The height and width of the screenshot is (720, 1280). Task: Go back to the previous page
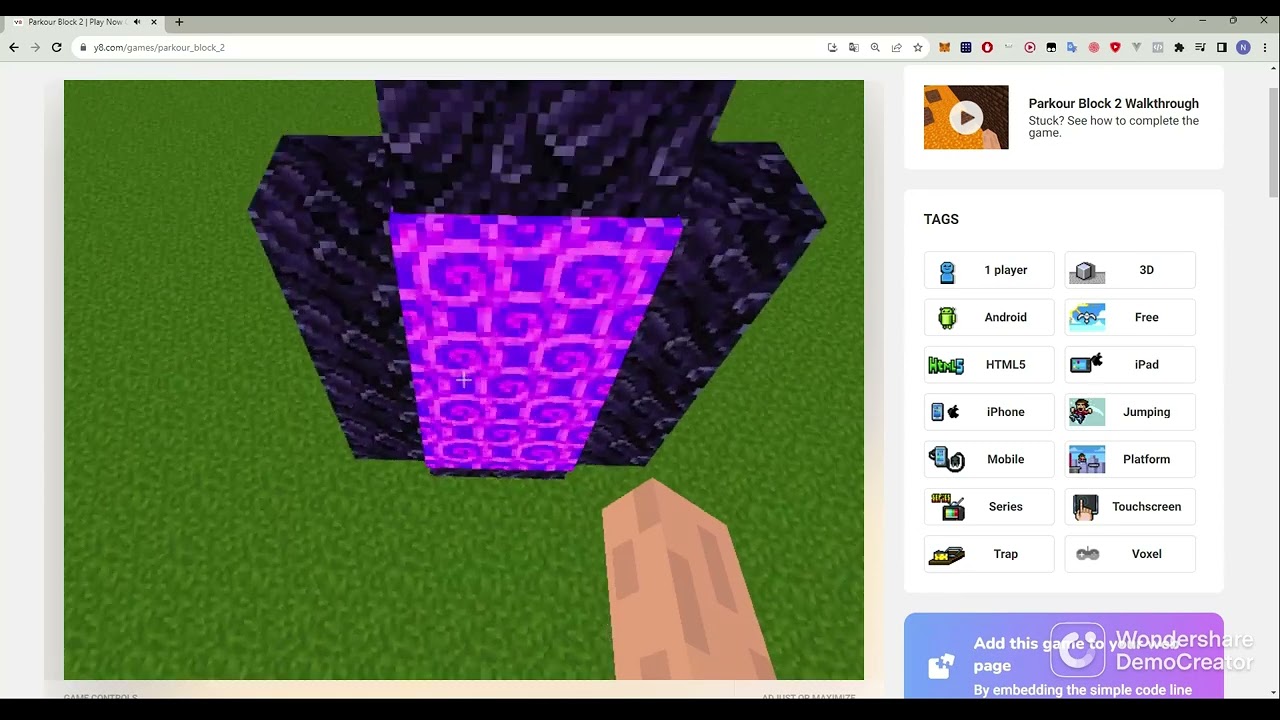pyautogui.click(x=14, y=47)
